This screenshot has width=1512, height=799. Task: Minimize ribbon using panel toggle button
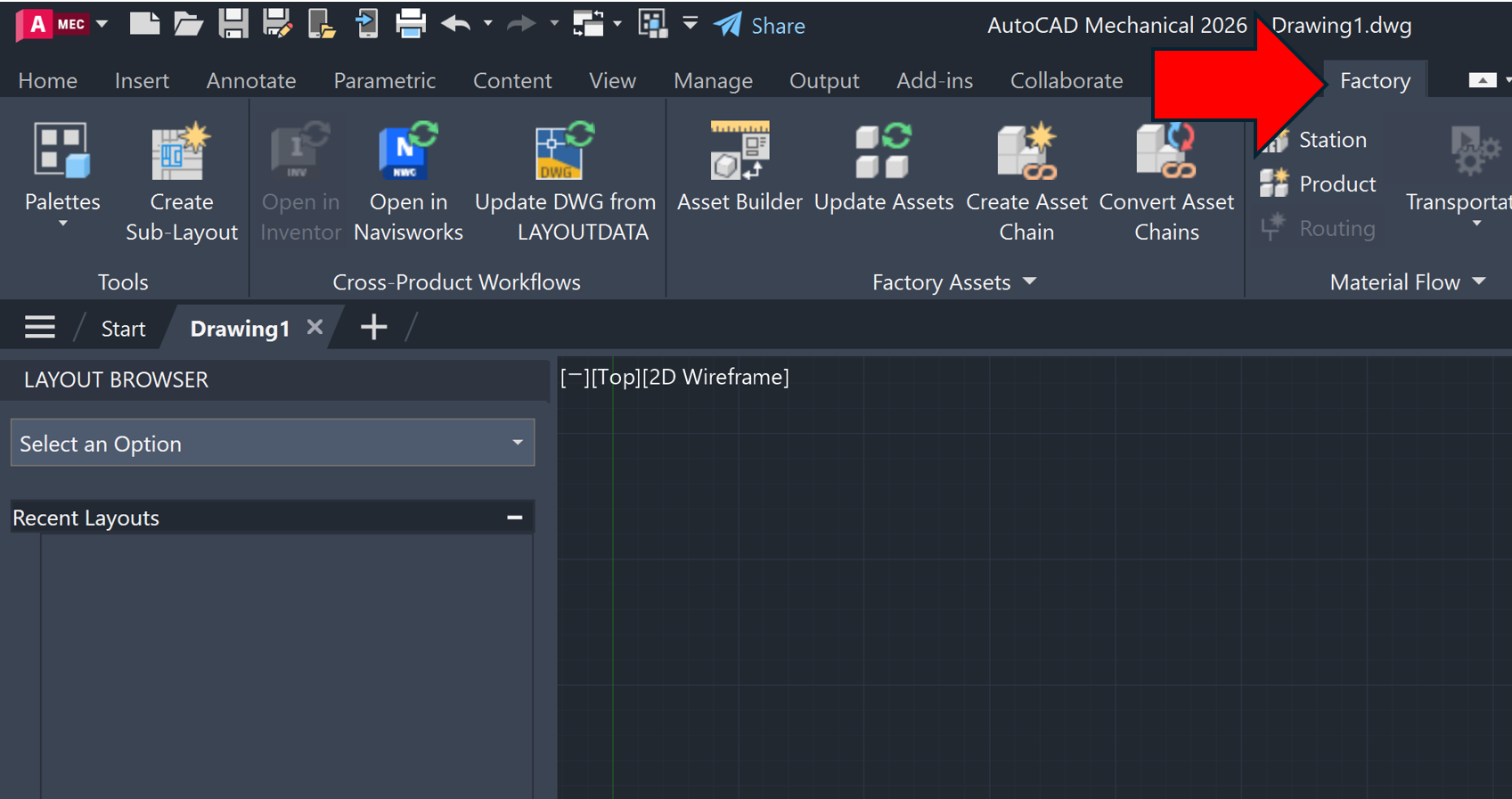(1483, 81)
